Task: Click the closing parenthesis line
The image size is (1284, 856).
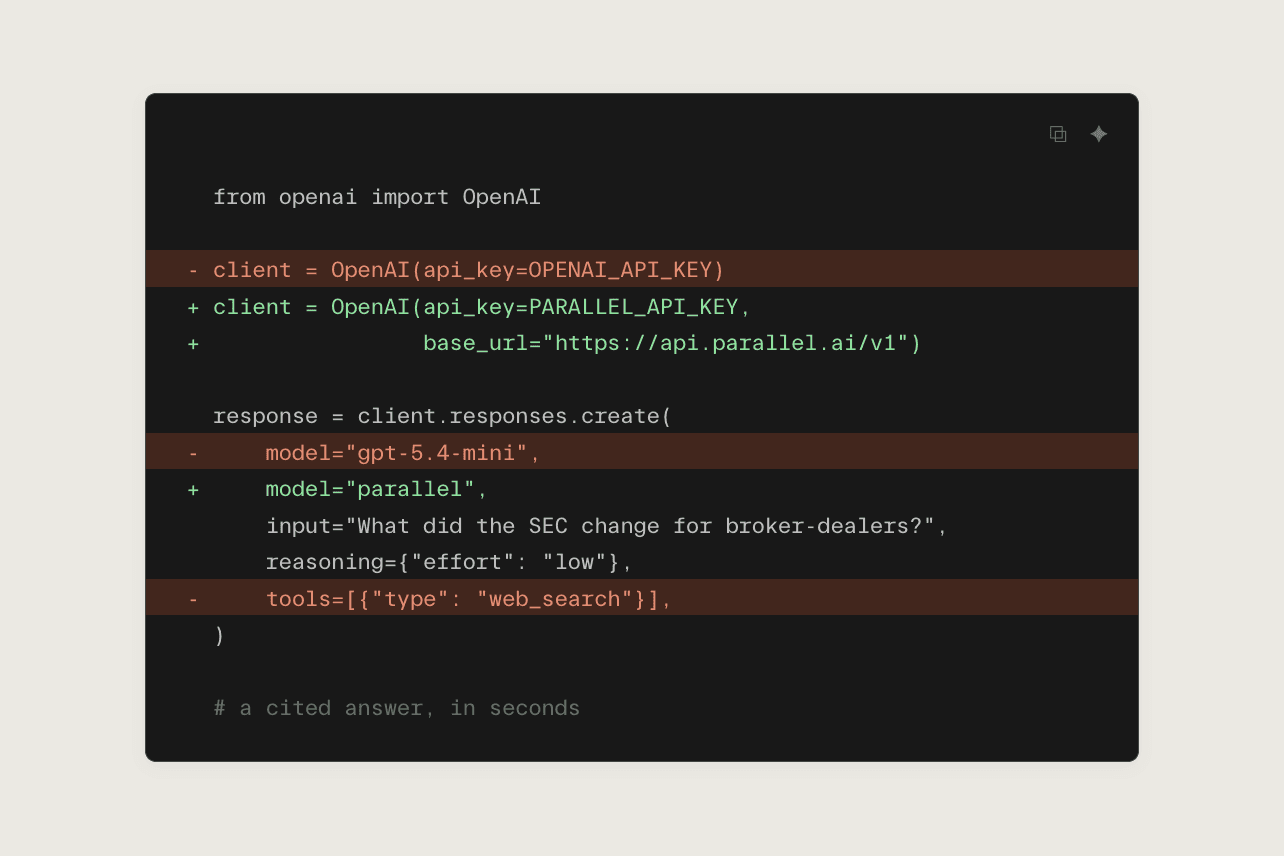Action: [219, 635]
